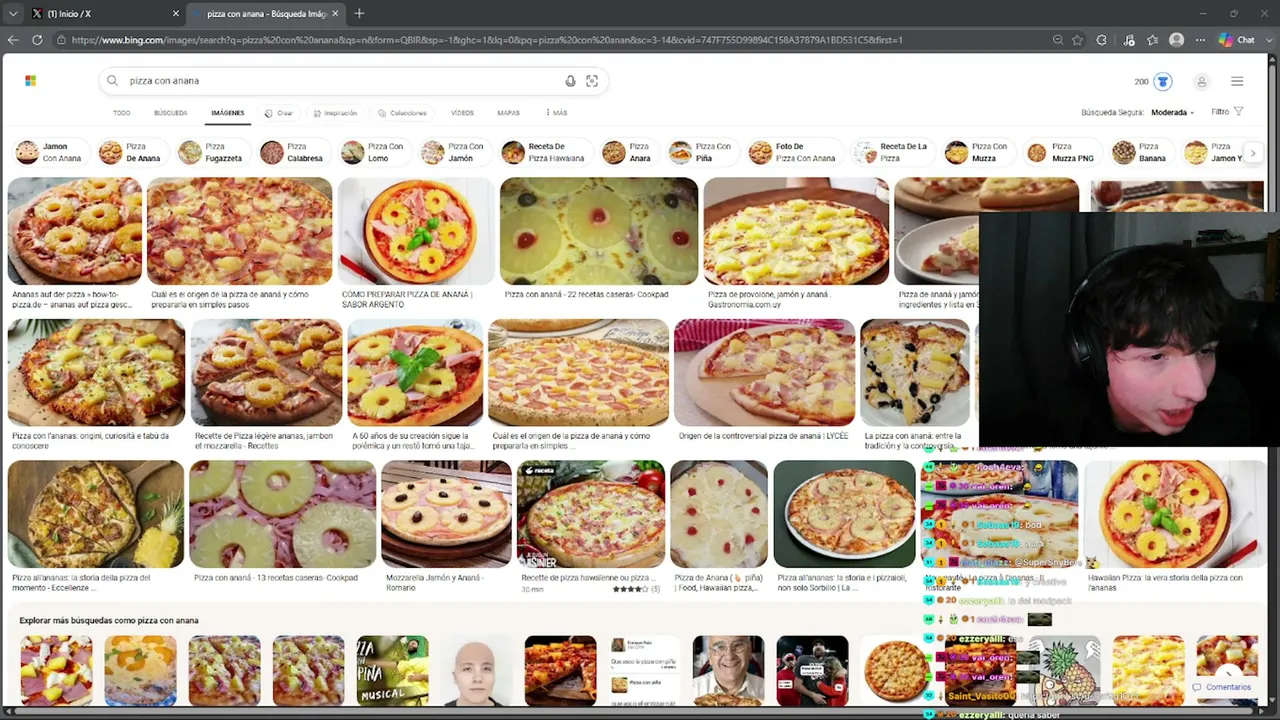The width and height of the screenshot is (1280, 720).
Task: Click the 'Pizza all'ananas: la storia della pizza del momento' link
Action: 81,582
